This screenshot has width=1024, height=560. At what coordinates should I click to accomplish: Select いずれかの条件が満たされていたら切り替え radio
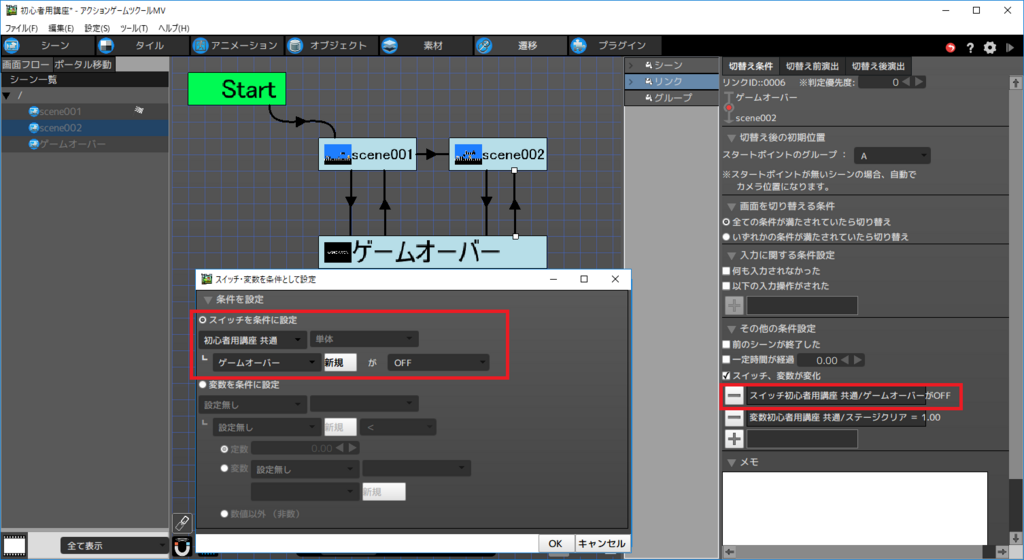click(726, 237)
